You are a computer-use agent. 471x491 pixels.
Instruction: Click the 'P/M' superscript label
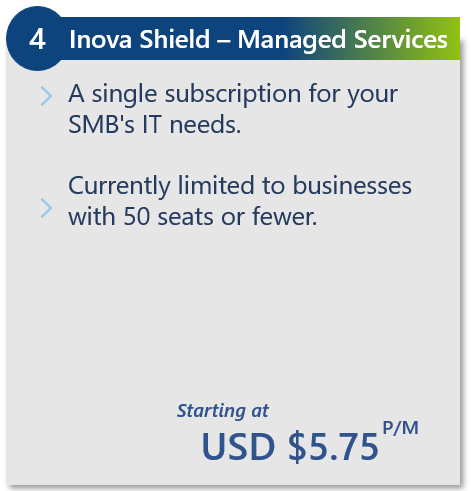[400, 428]
